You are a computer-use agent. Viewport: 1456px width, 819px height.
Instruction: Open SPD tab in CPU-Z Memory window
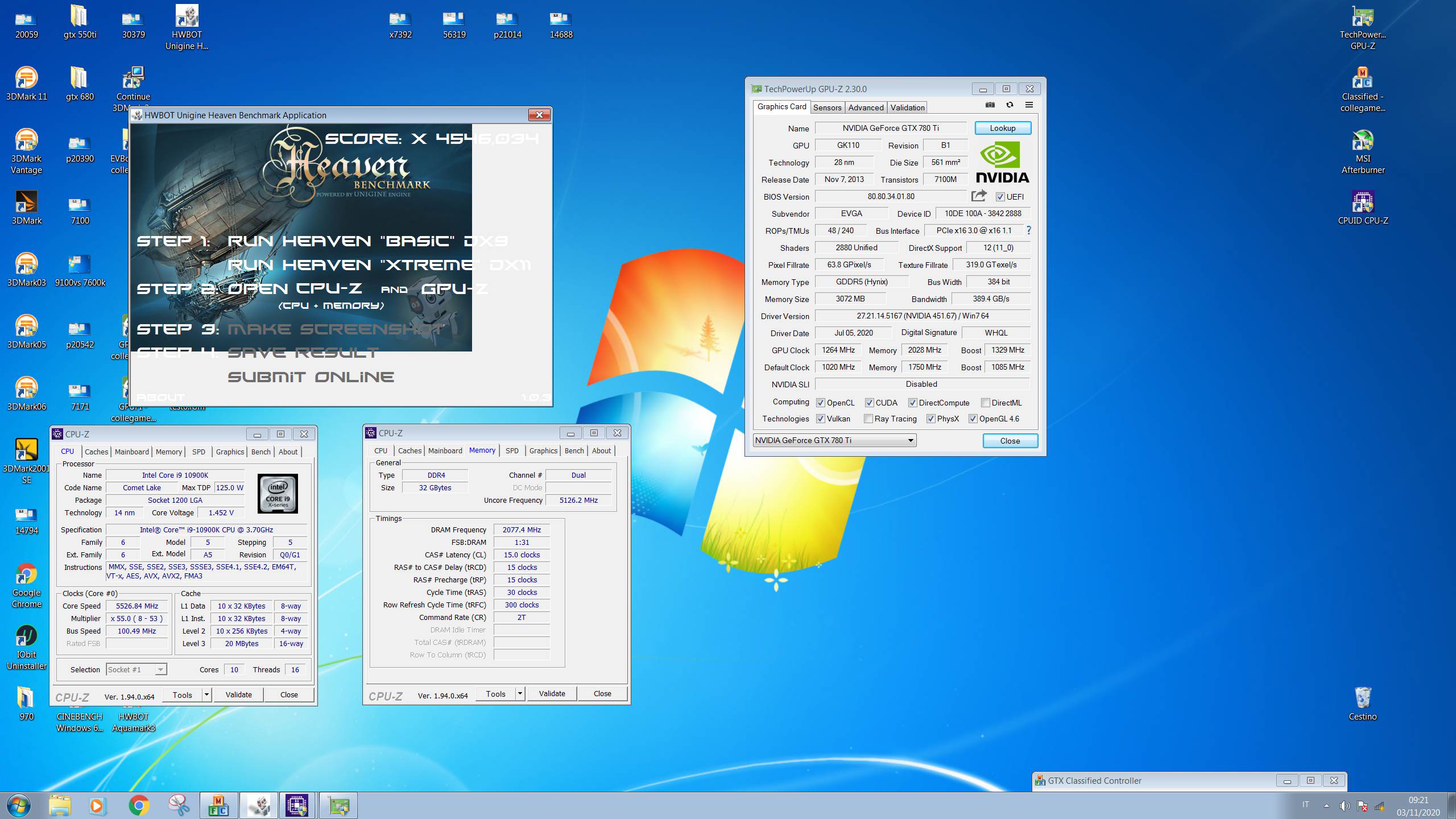coord(512,450)
